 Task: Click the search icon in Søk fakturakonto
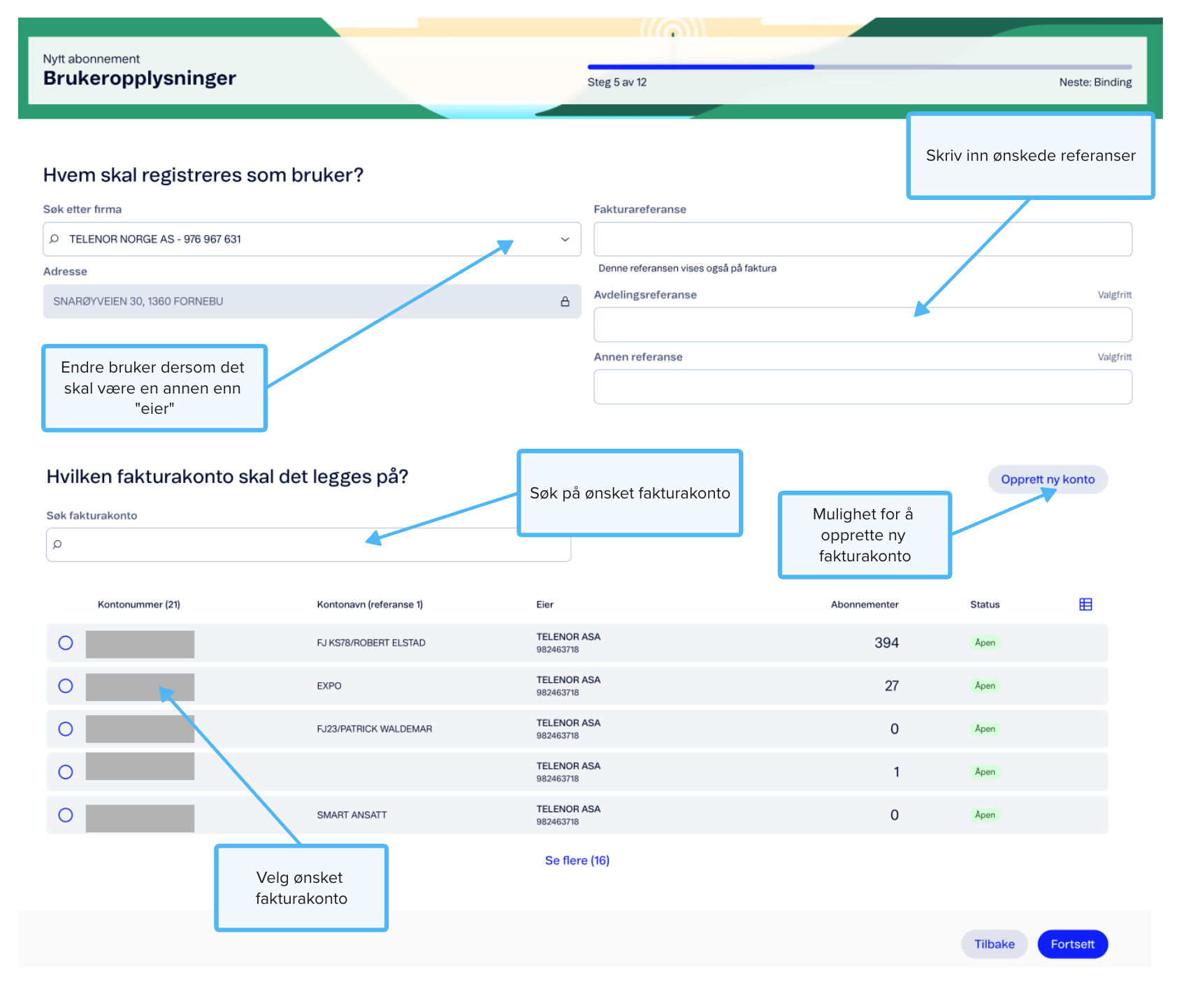tap(57, 545)
